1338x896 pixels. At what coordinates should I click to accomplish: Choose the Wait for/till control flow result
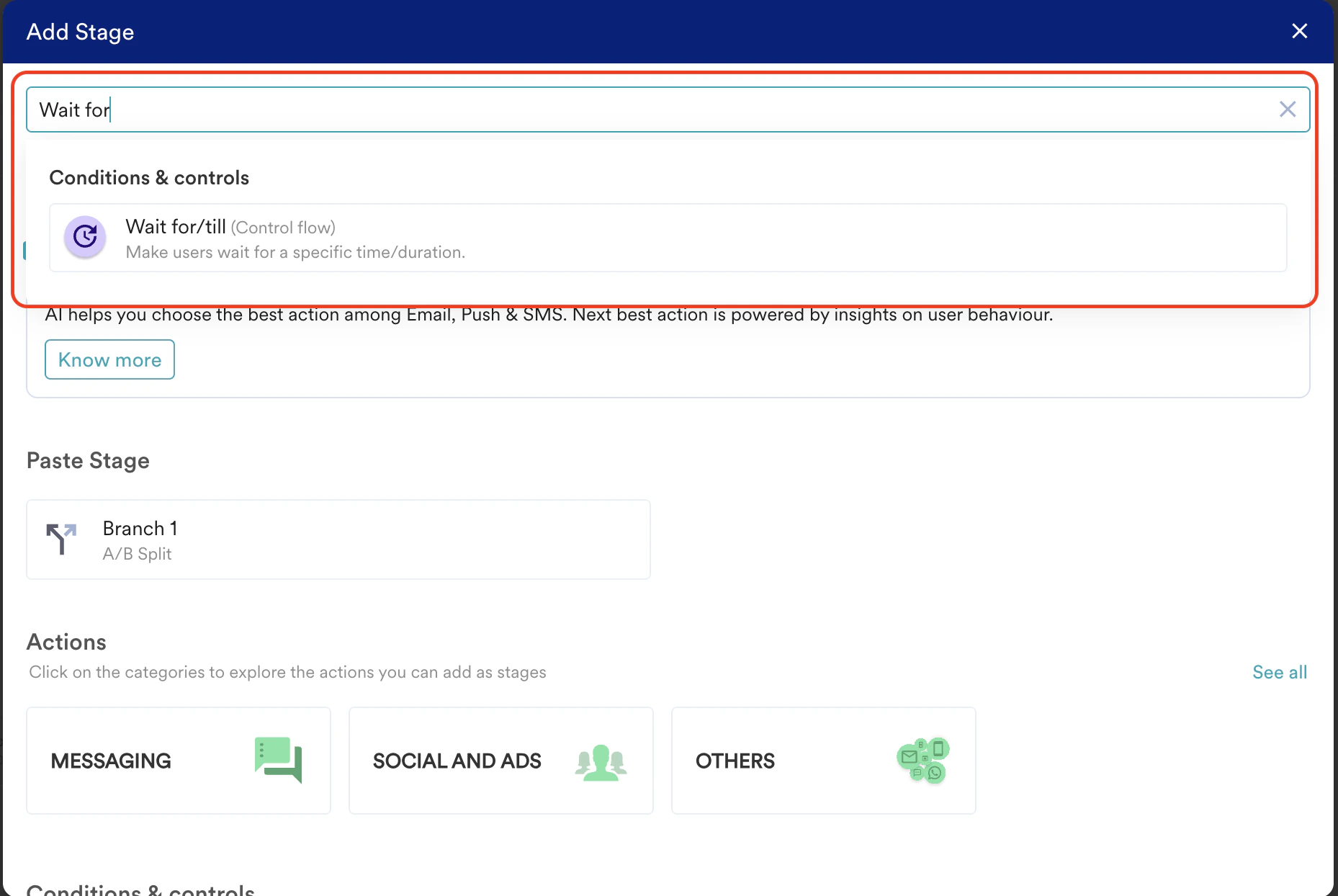[x=668, y=238]
